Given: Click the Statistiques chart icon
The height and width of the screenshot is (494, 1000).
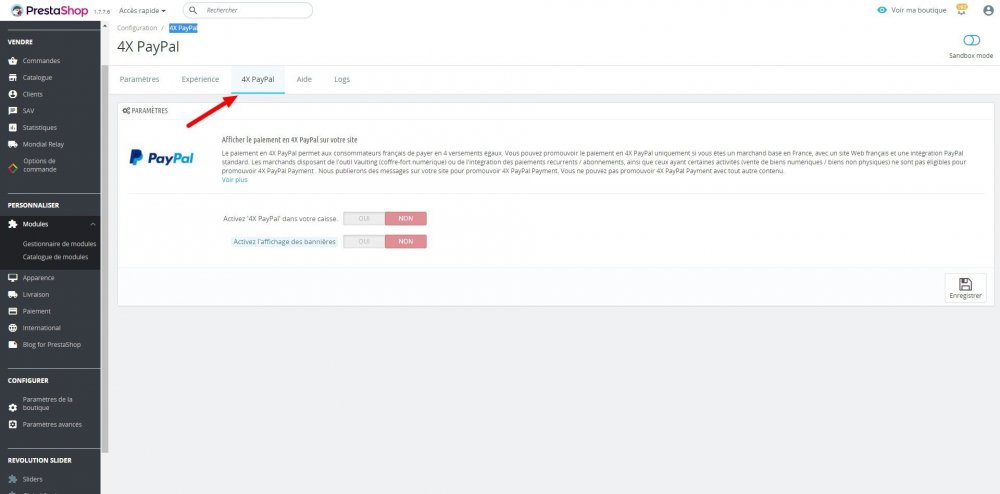Looking at the screenshot, I should (x=12, y=127).
